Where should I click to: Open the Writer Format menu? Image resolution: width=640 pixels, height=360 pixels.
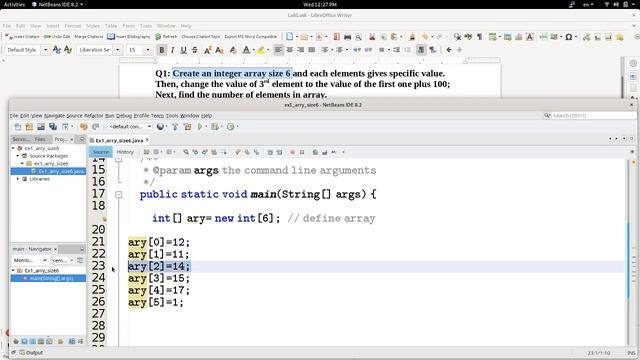click(73, 26)
